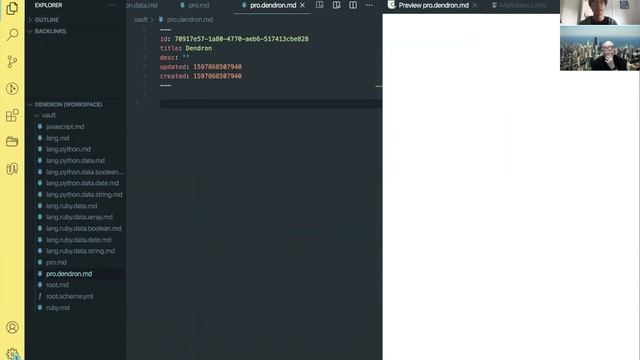Click the id value in frontmatter
The image size is (640, 360).
tap(241, 39)
